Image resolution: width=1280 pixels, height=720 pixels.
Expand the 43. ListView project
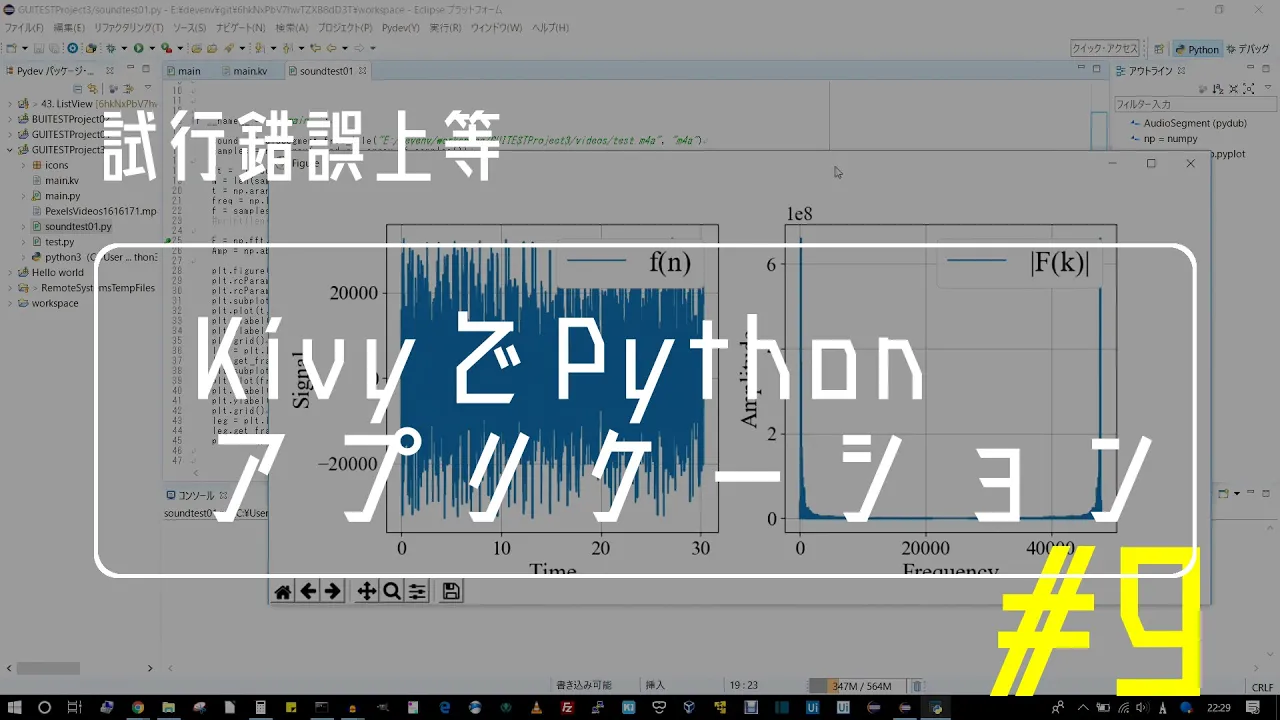[10, 103]
